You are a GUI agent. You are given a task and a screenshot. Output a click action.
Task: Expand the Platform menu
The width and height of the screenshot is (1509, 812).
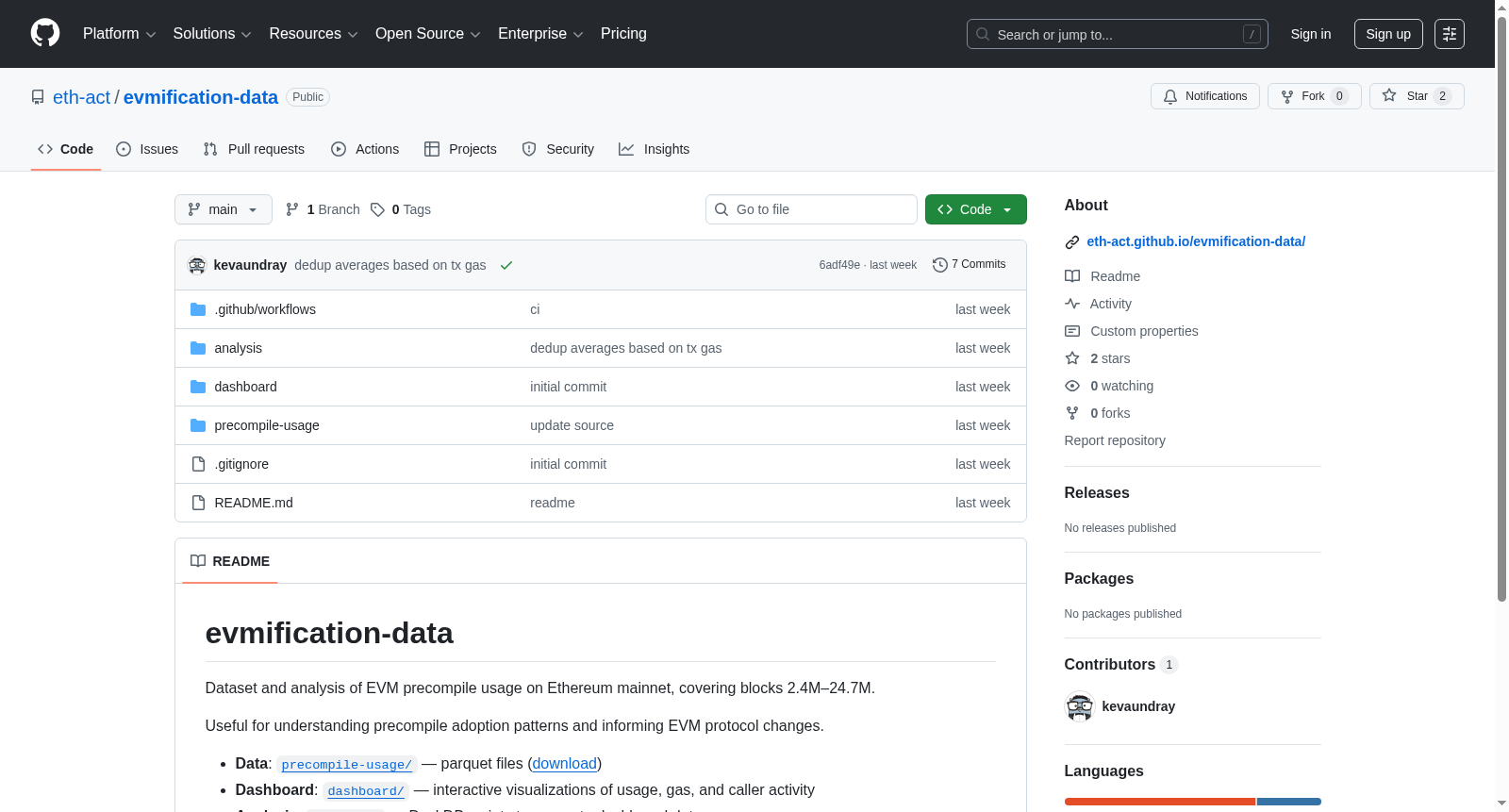tap(119, 34)
